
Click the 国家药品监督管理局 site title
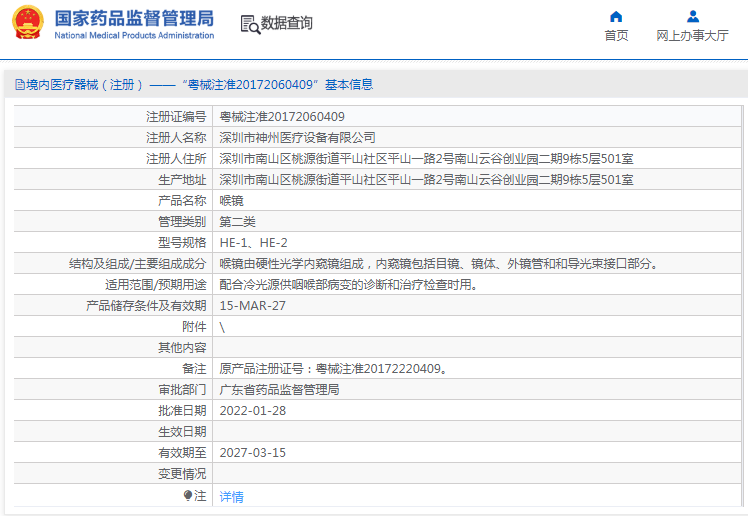pyautogui.click(x=134, y=18)
